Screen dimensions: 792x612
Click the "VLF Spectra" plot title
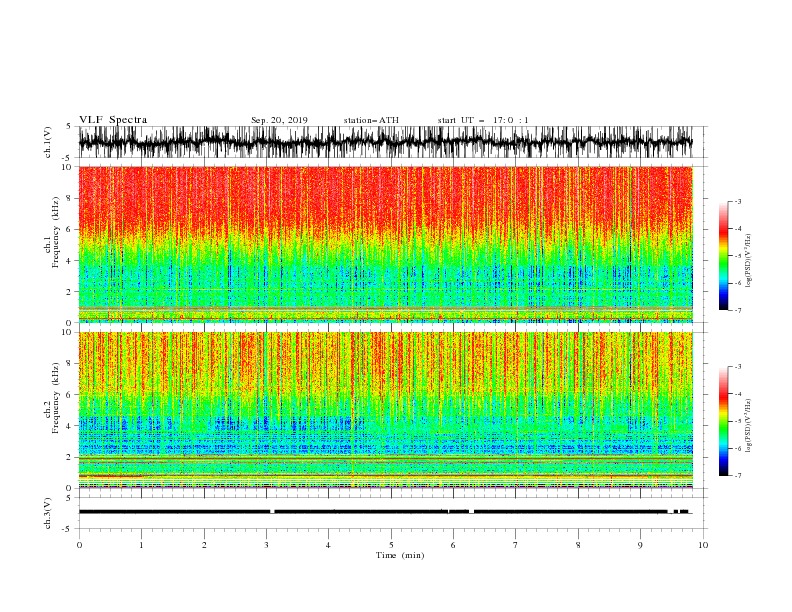(113, 120)
